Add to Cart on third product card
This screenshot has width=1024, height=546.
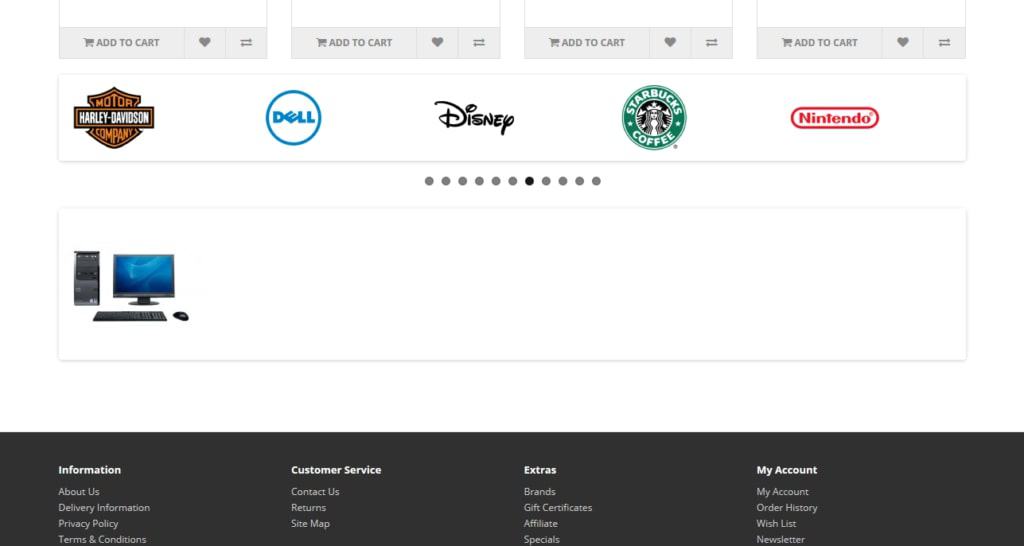[587, 42]
